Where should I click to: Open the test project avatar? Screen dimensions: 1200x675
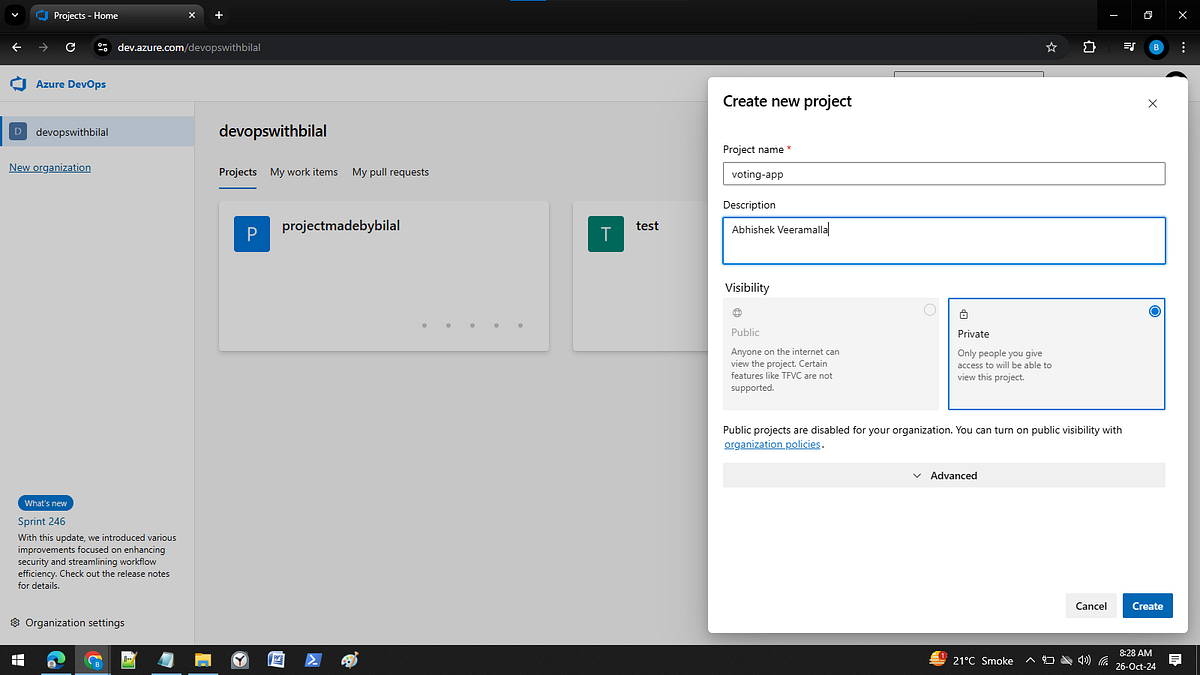click(x=605, y=233)
